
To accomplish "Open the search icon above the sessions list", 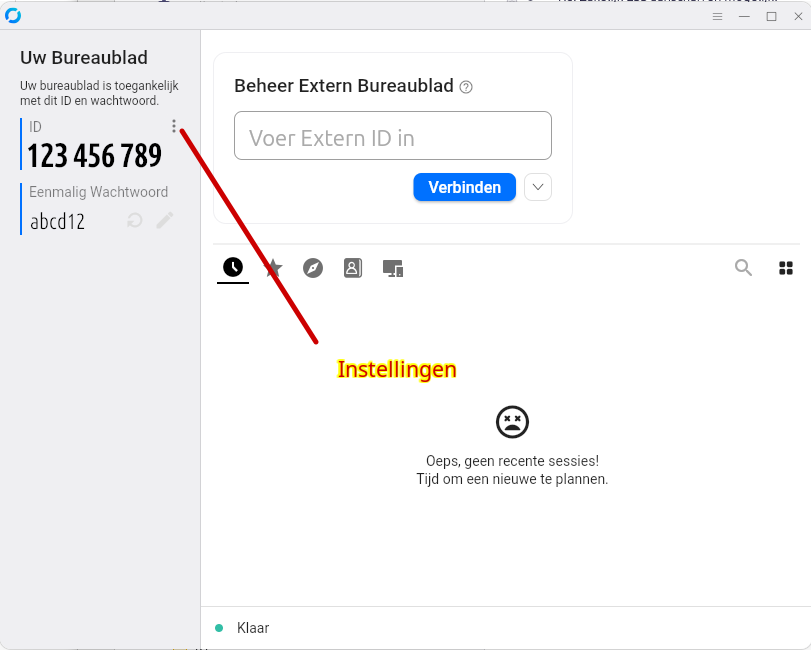I will (743, 267).
